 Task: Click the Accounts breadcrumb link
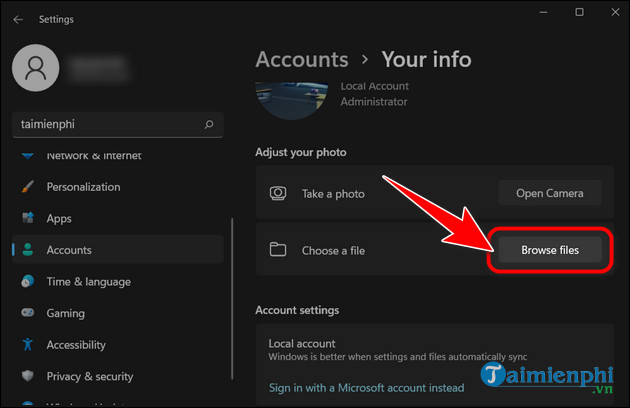click(x=302, y=59)
